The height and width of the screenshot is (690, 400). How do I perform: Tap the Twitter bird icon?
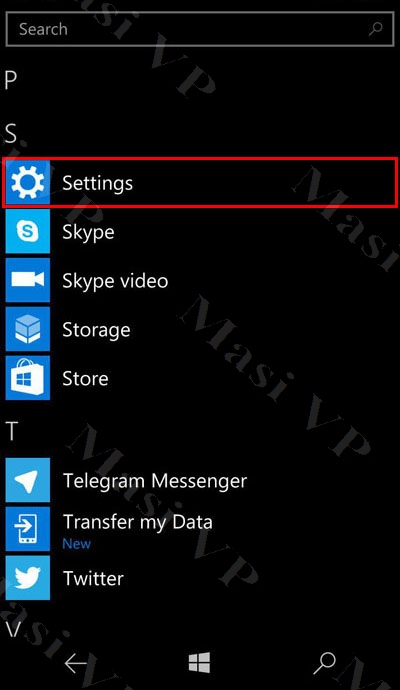pyautogui.click(x=28, y=578)
